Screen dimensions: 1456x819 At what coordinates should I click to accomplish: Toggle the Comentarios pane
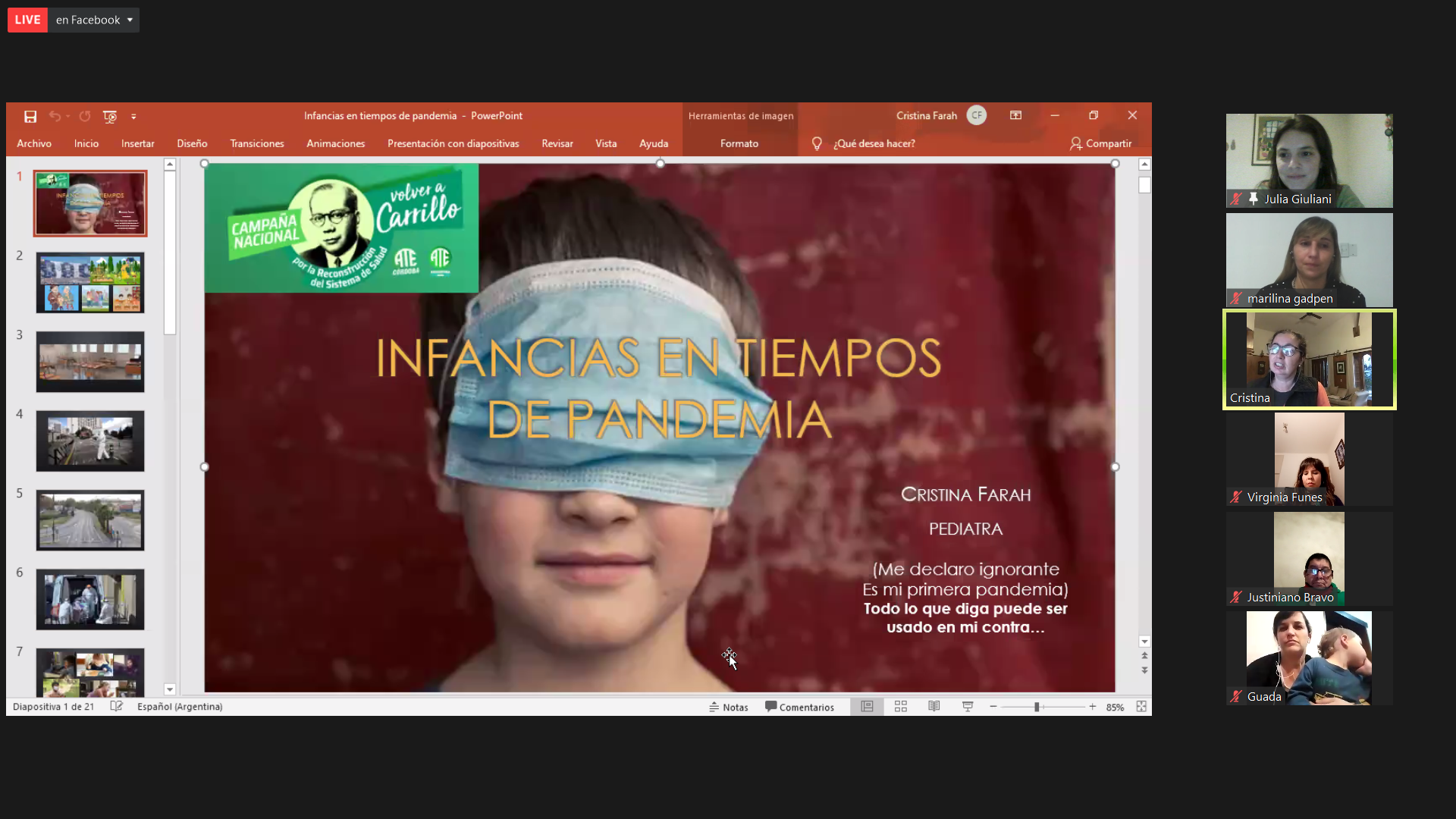[799, 707]
